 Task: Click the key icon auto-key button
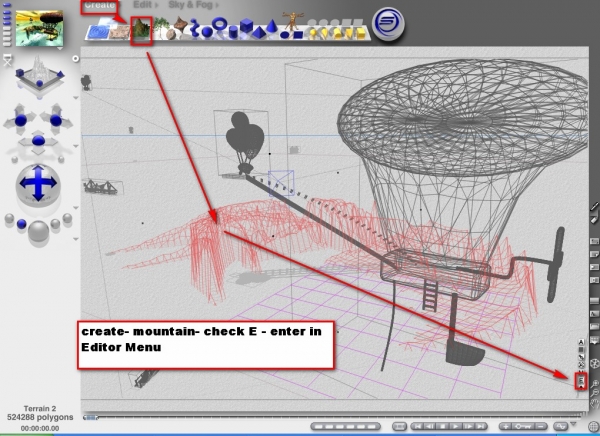click(x=523, y=426)
